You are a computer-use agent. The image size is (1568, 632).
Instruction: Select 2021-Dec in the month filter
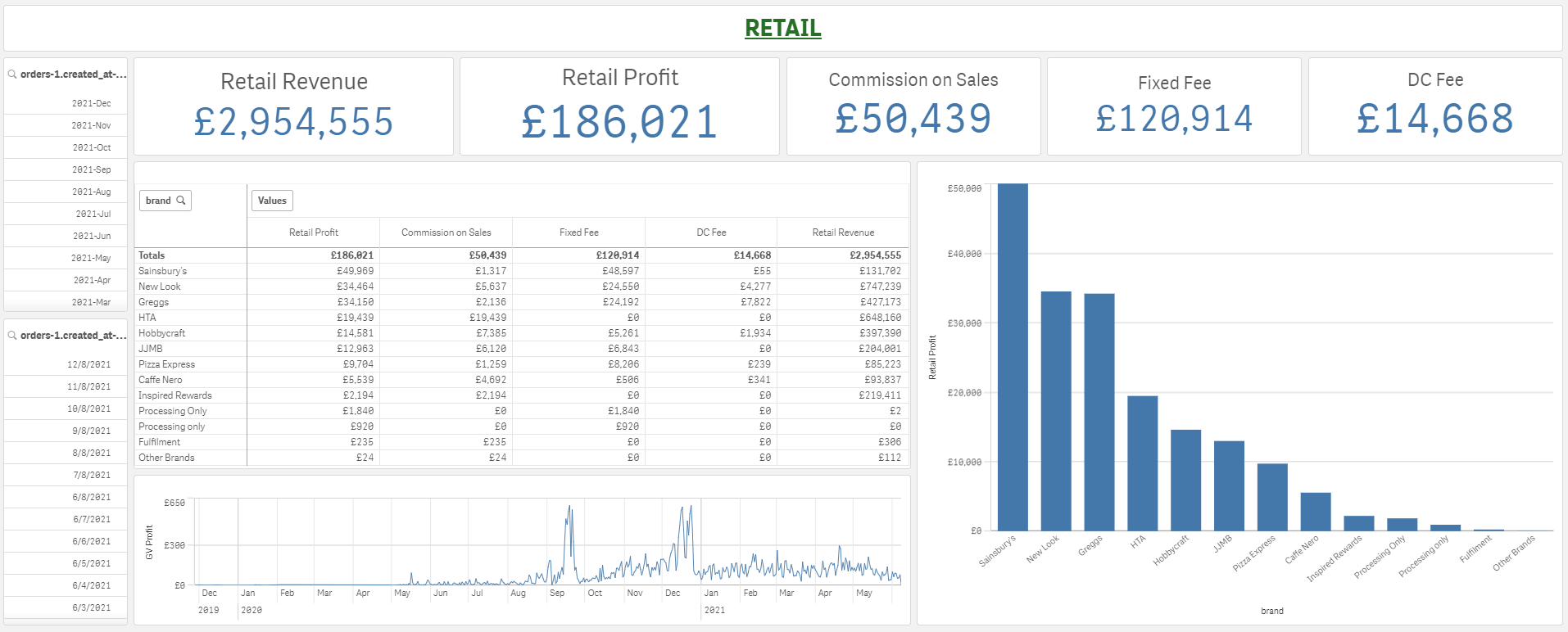coord(91,104)
